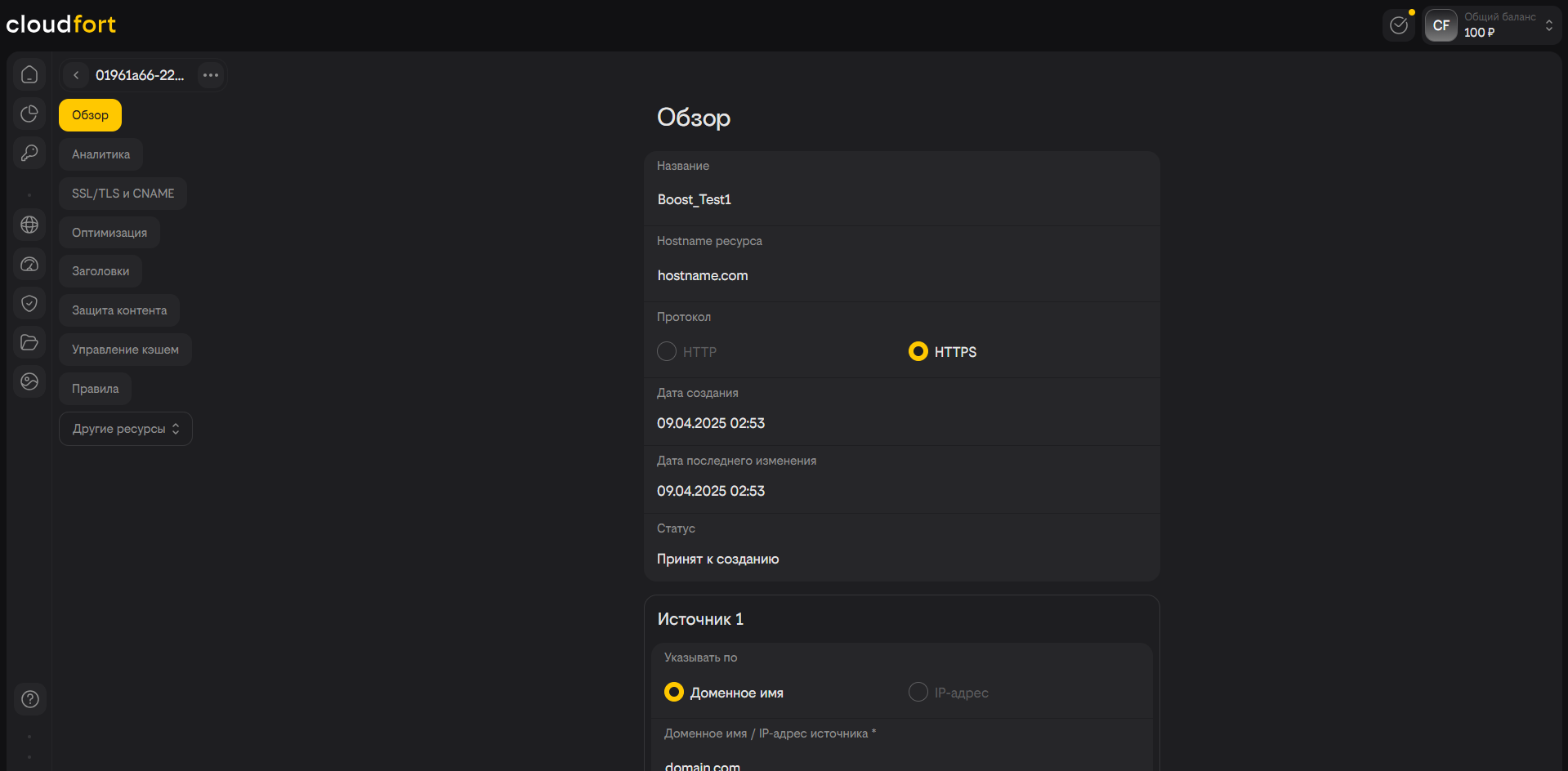Open the task status notification icon

coord(1399,25)
